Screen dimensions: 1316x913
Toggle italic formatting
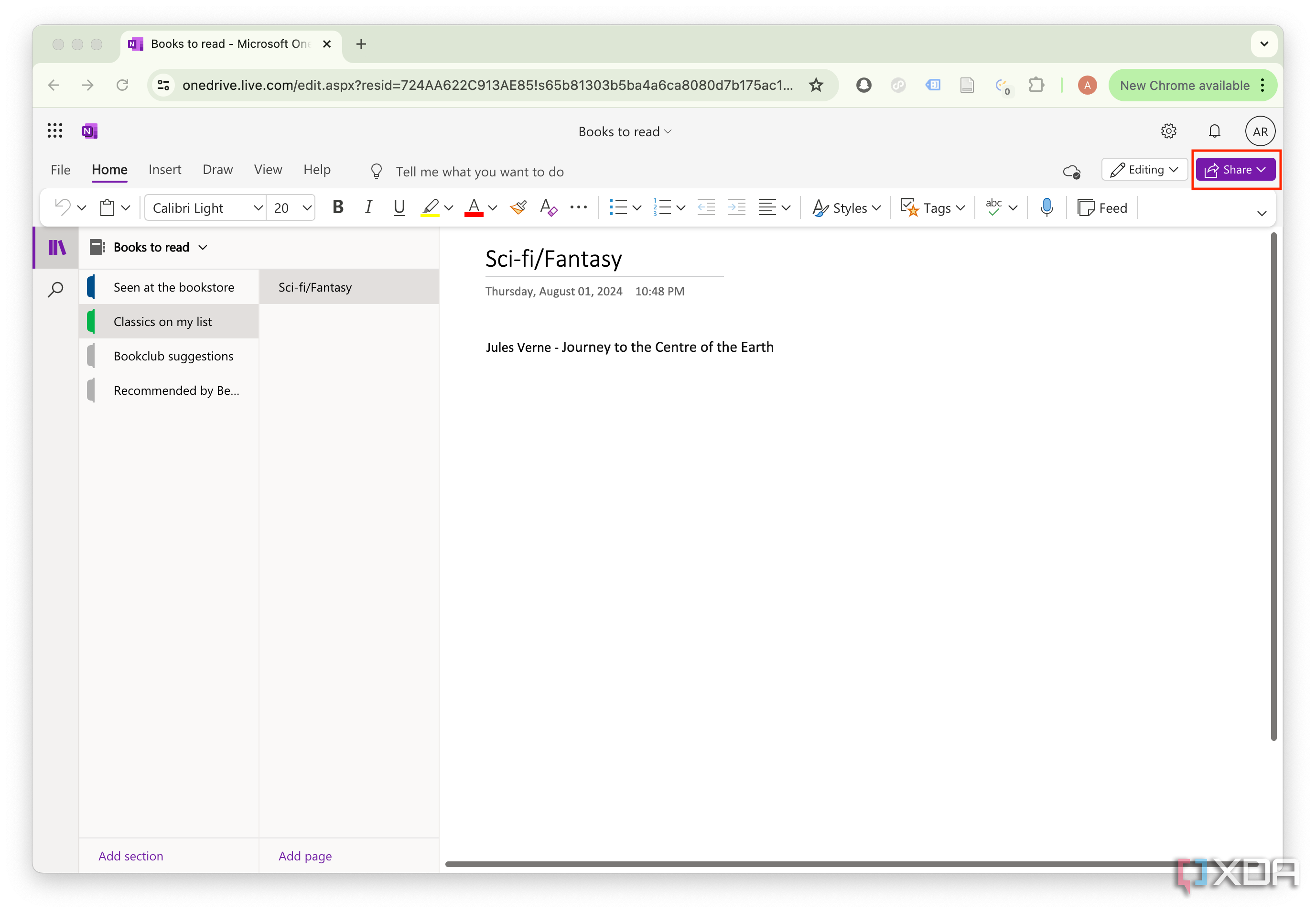[368, 207]
